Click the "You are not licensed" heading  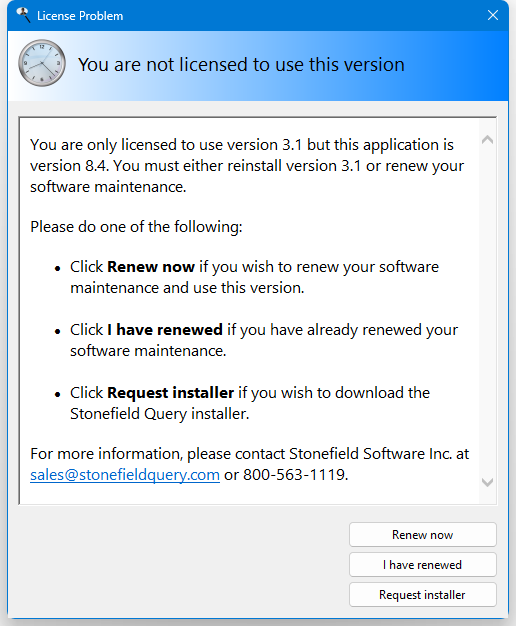click(241, 65)
